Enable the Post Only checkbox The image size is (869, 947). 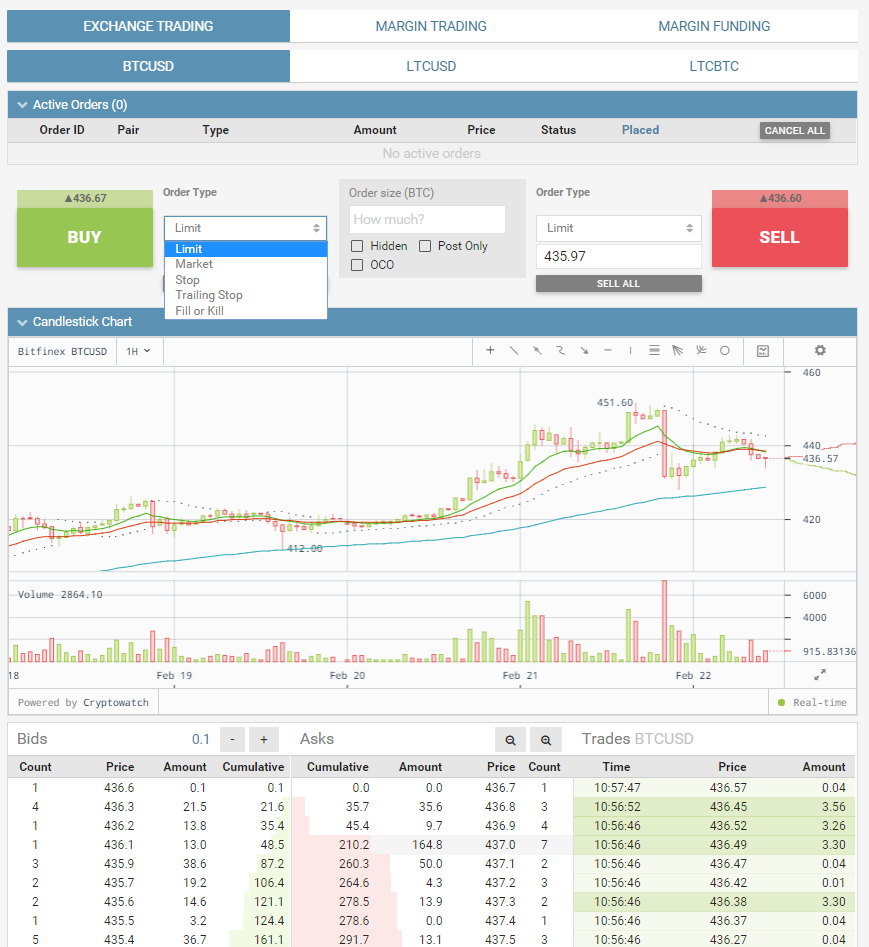coord(425,246)
